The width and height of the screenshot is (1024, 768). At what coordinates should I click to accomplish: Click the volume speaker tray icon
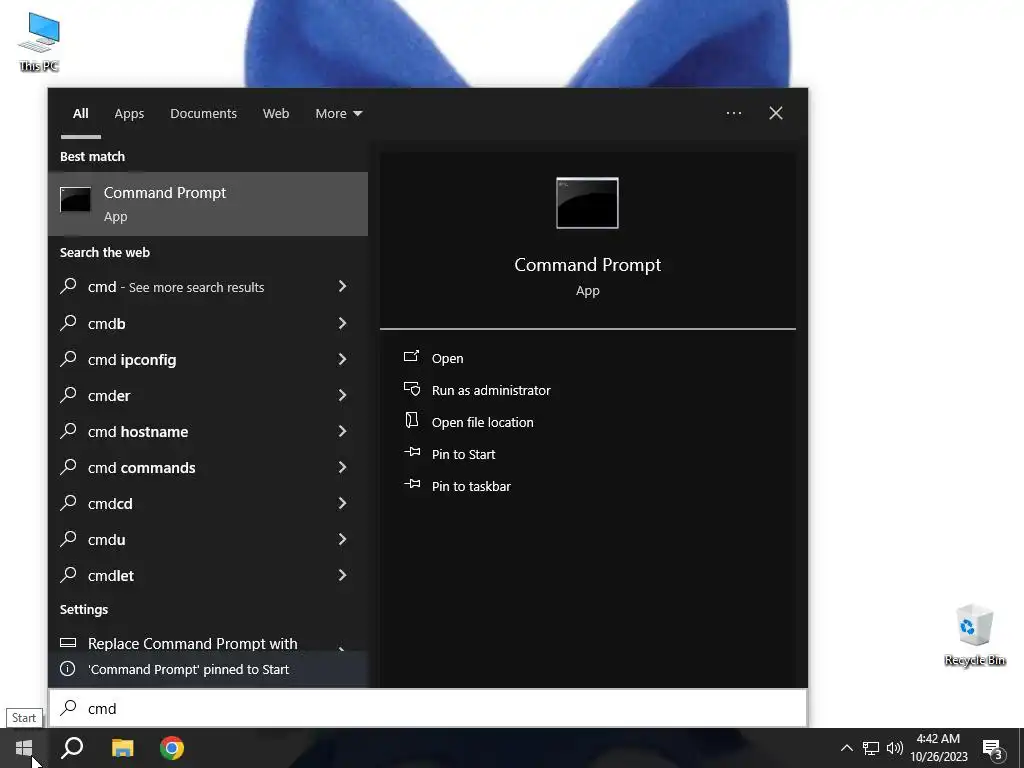point(895,748)
